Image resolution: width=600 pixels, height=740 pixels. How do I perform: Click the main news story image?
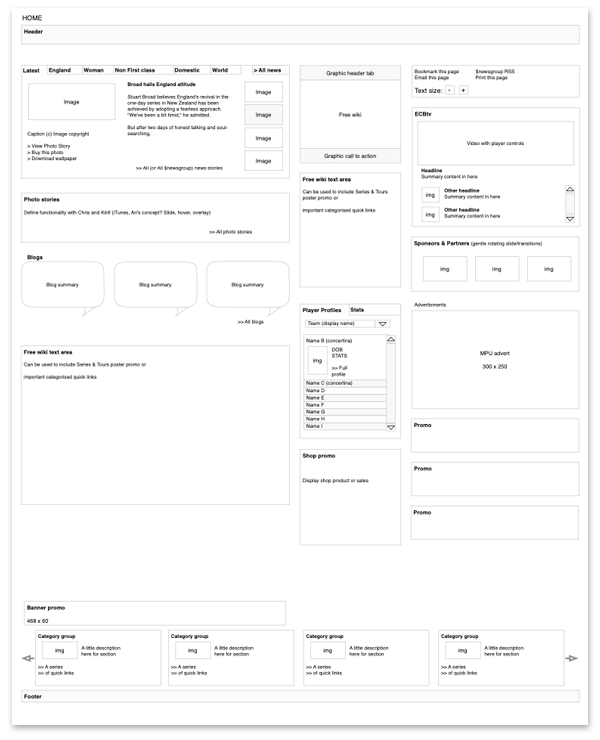coord(72,102)
